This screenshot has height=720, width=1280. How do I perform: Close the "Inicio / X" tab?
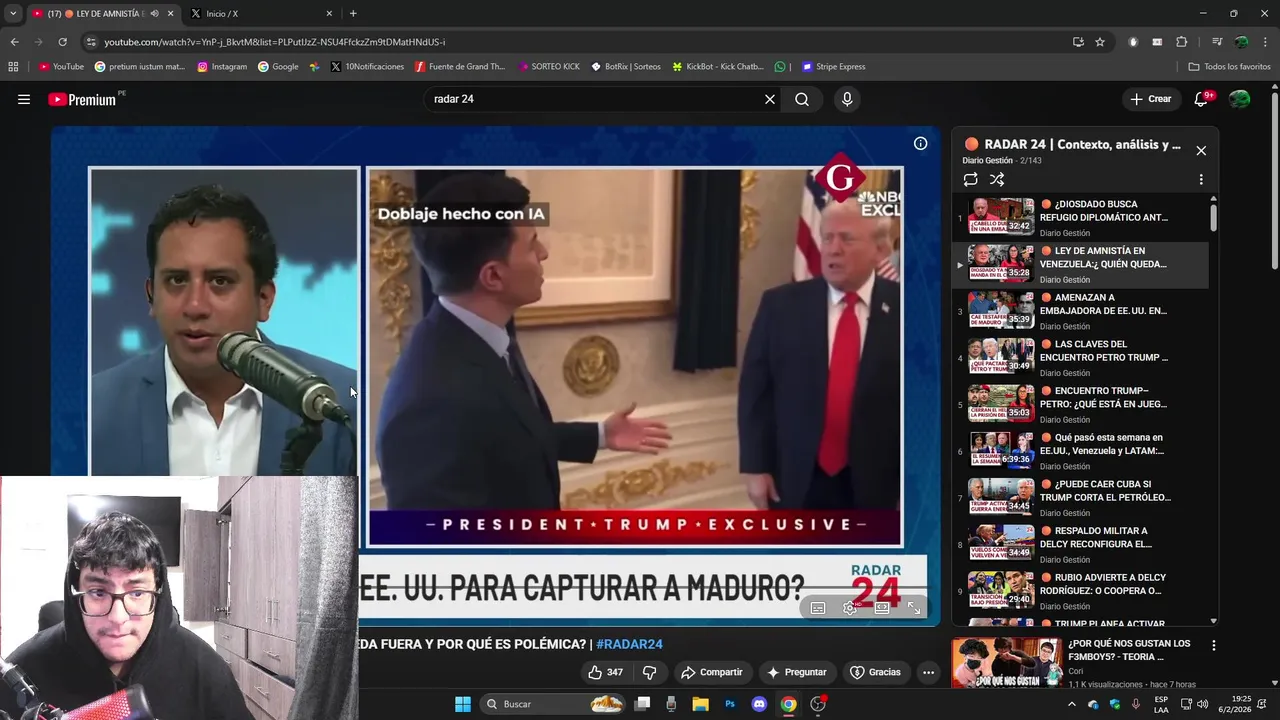coord(329,13)
